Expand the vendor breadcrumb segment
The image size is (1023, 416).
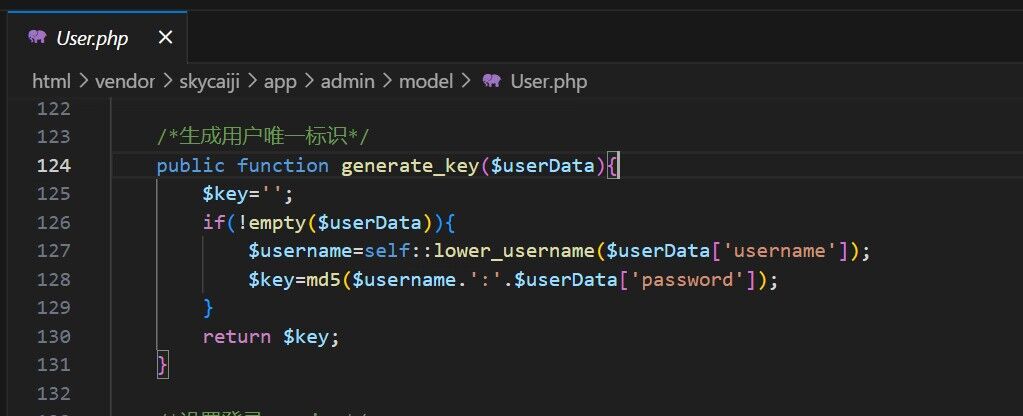click(124, 81)
